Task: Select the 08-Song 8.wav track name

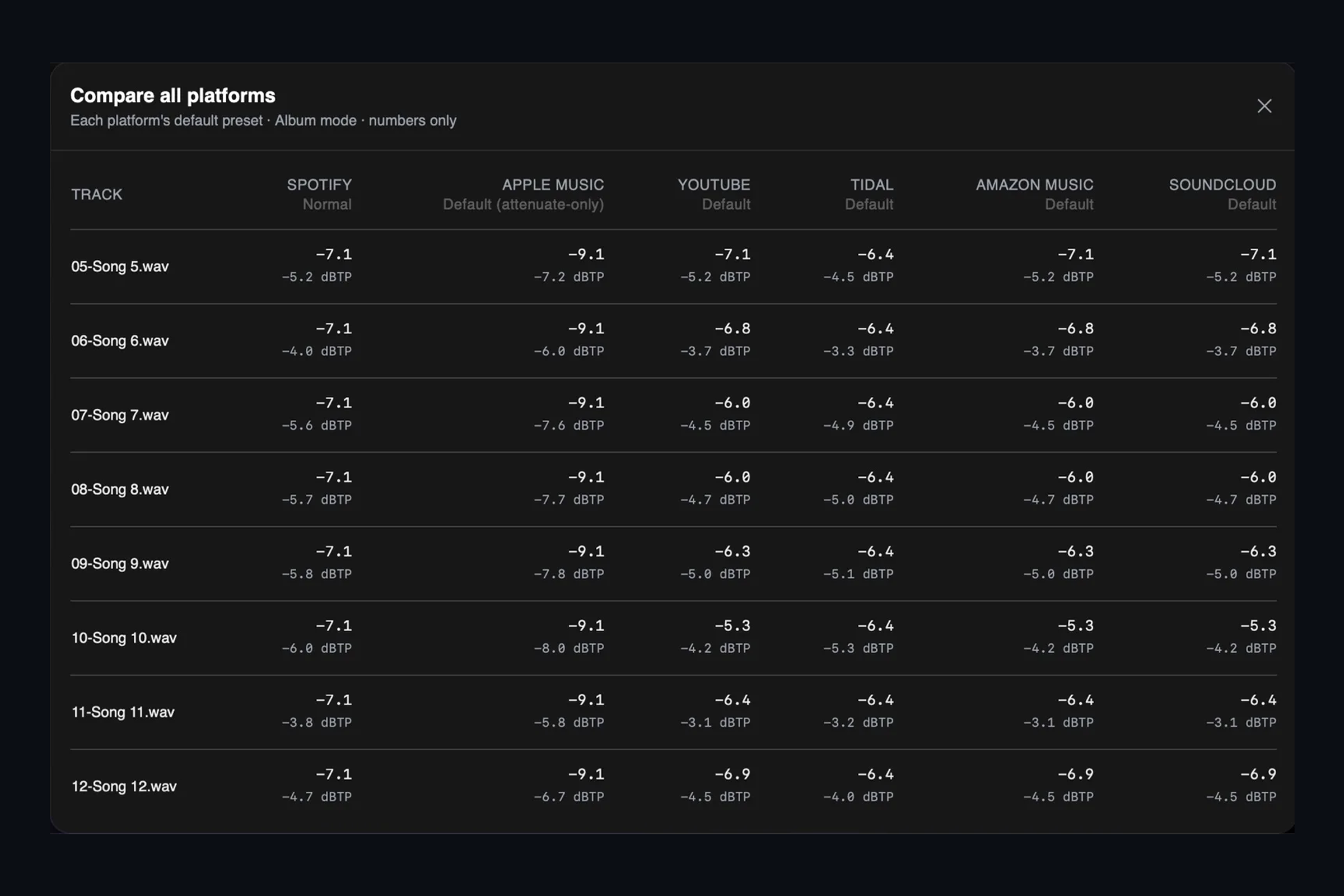Action: coord(120,489)
